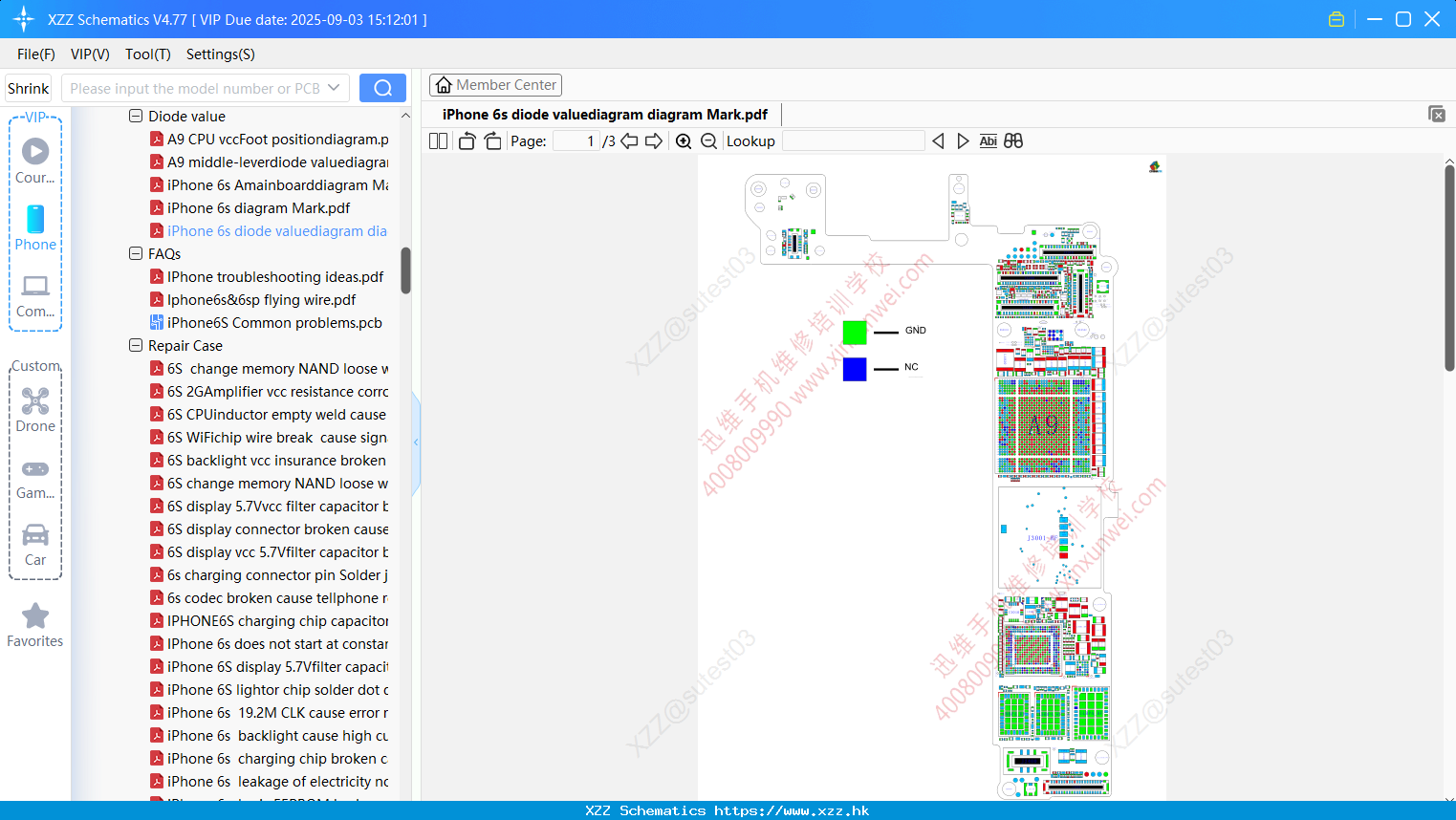Click the Page number field
The width and height of the screenshot is (1456, 820).
576,141
